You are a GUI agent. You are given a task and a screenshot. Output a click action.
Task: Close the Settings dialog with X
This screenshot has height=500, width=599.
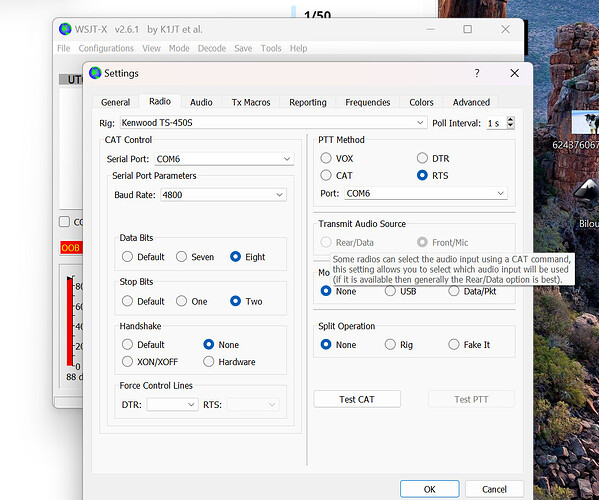click(514, 73)
